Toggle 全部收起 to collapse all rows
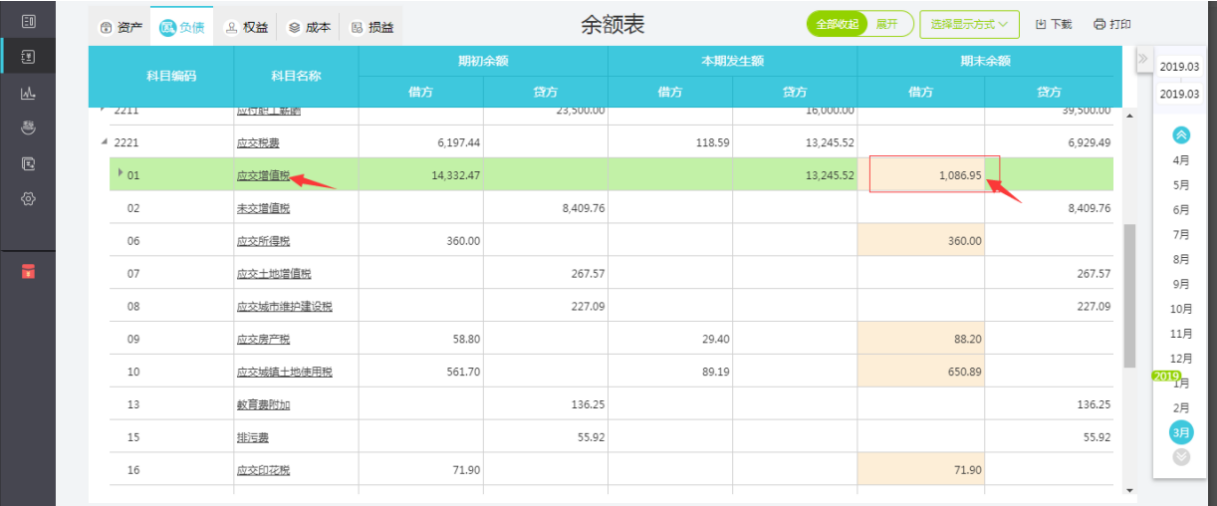 tap(837, 24)
